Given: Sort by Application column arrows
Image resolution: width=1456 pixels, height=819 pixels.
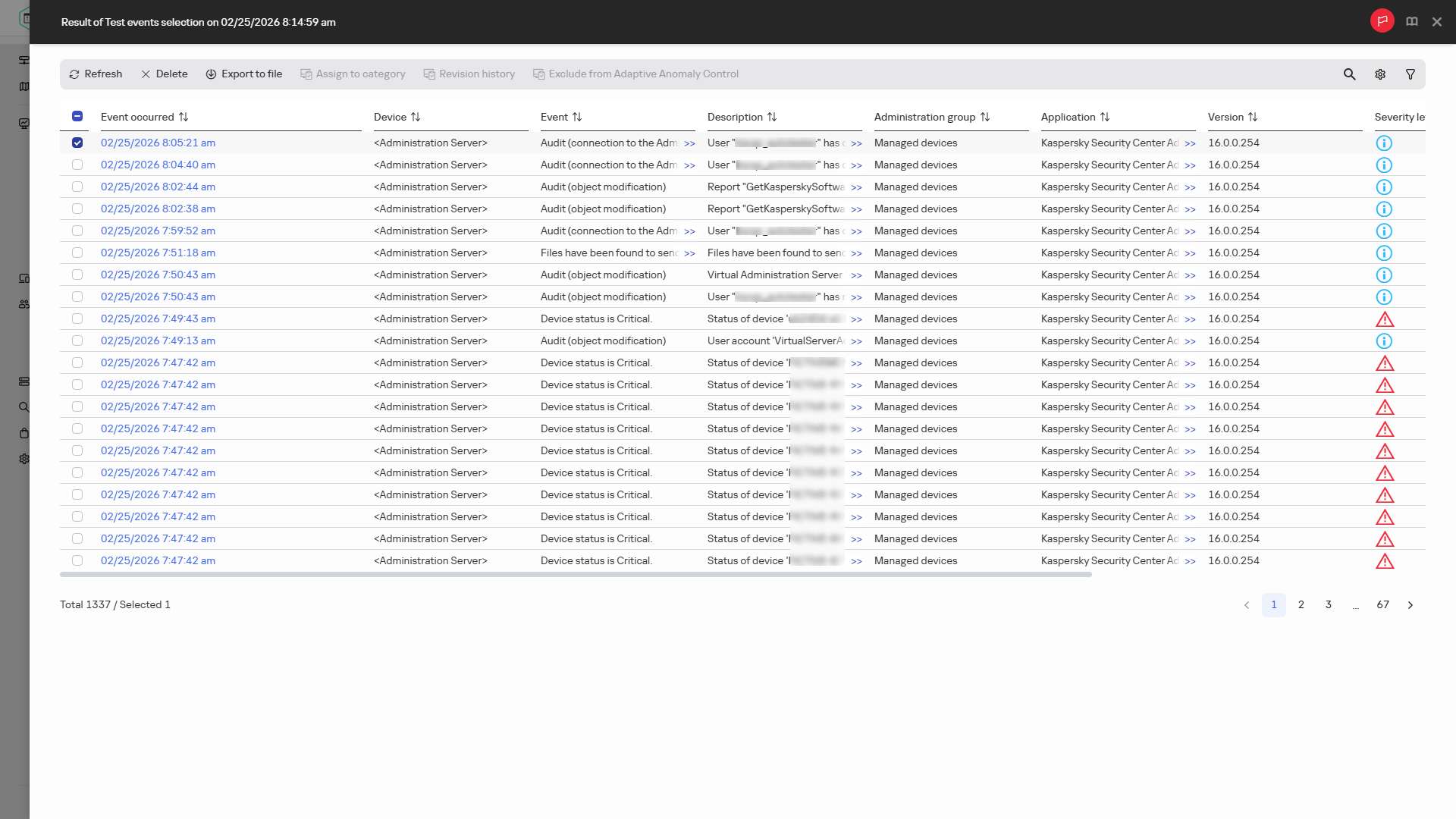Looking at the screenshot, I should pos(1105,117).
